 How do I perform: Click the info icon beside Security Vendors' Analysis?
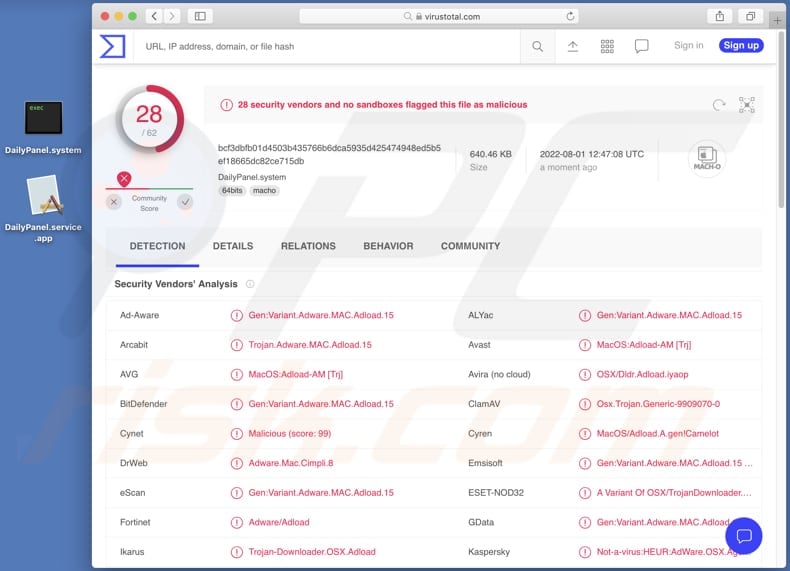click(x=250, y=284)
